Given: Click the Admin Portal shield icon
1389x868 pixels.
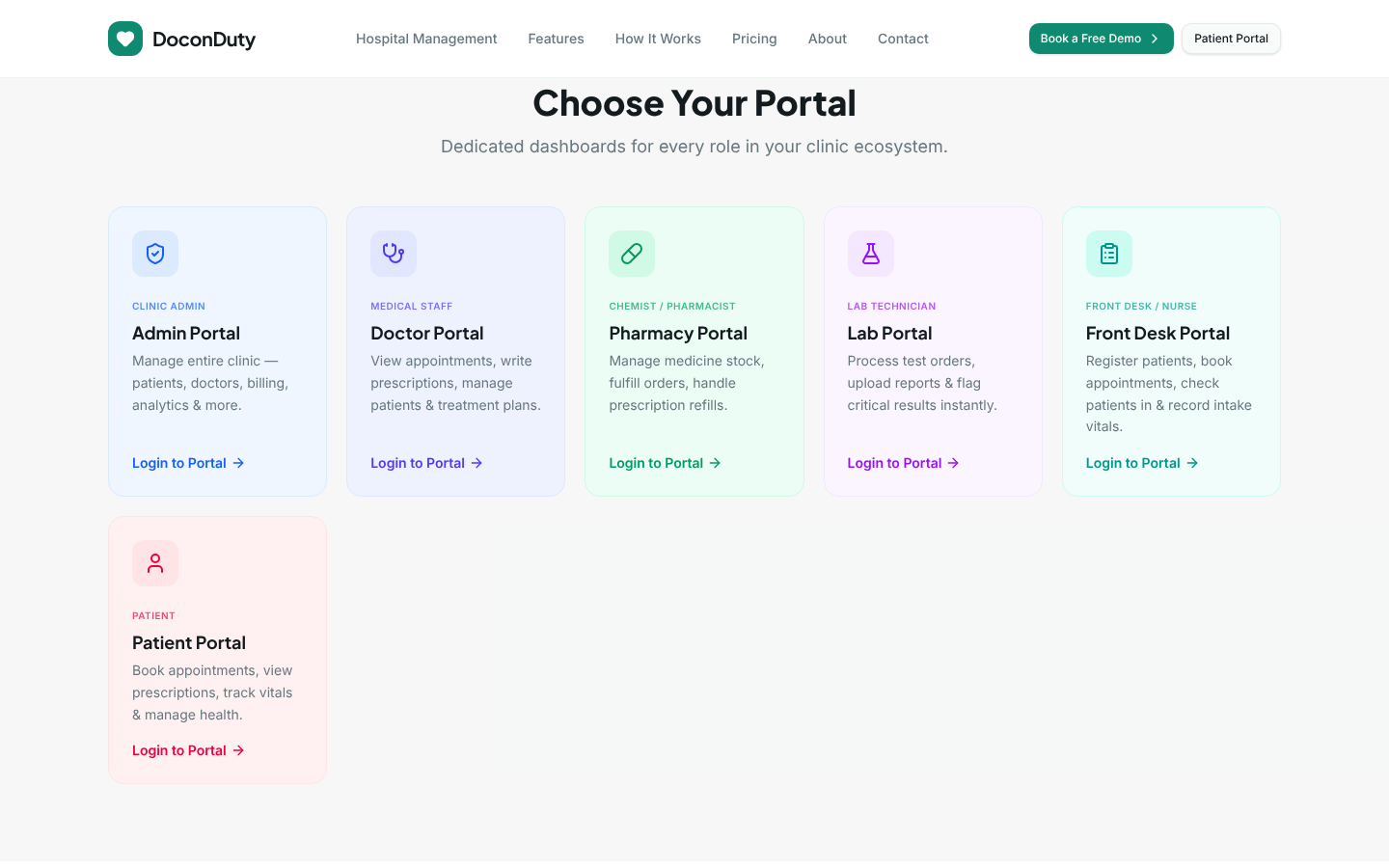Looking at the screenshot, I should pos(155,254).
